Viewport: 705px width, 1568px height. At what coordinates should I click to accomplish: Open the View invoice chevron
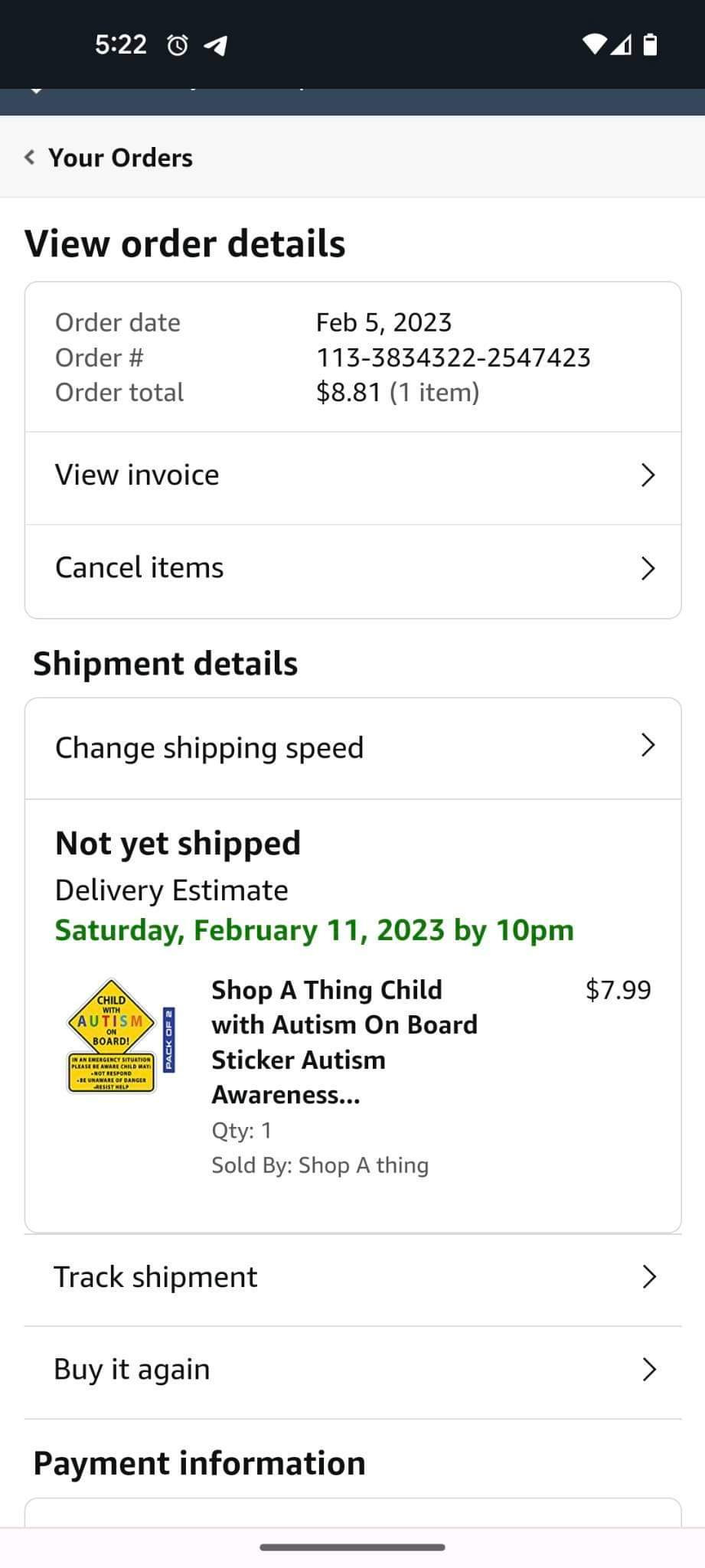[x=648, y=475]
